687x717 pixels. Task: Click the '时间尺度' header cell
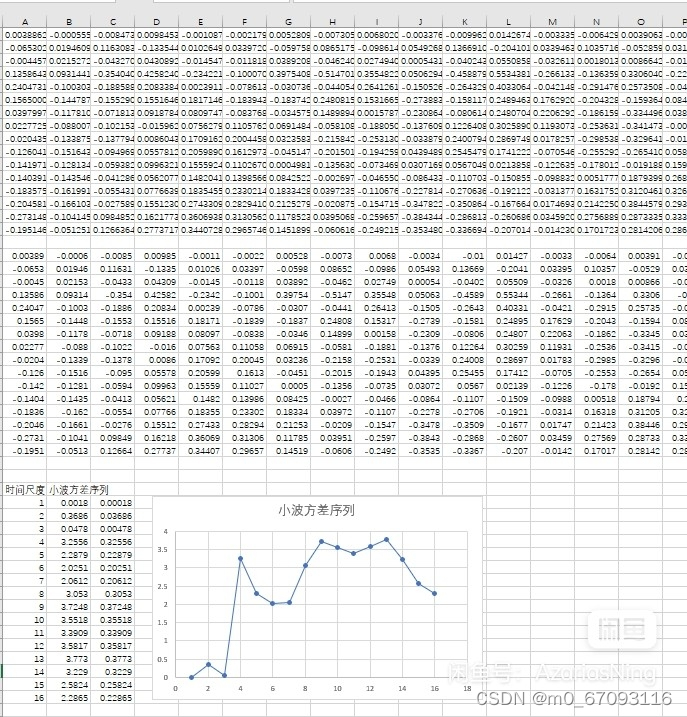click(25, 490)
